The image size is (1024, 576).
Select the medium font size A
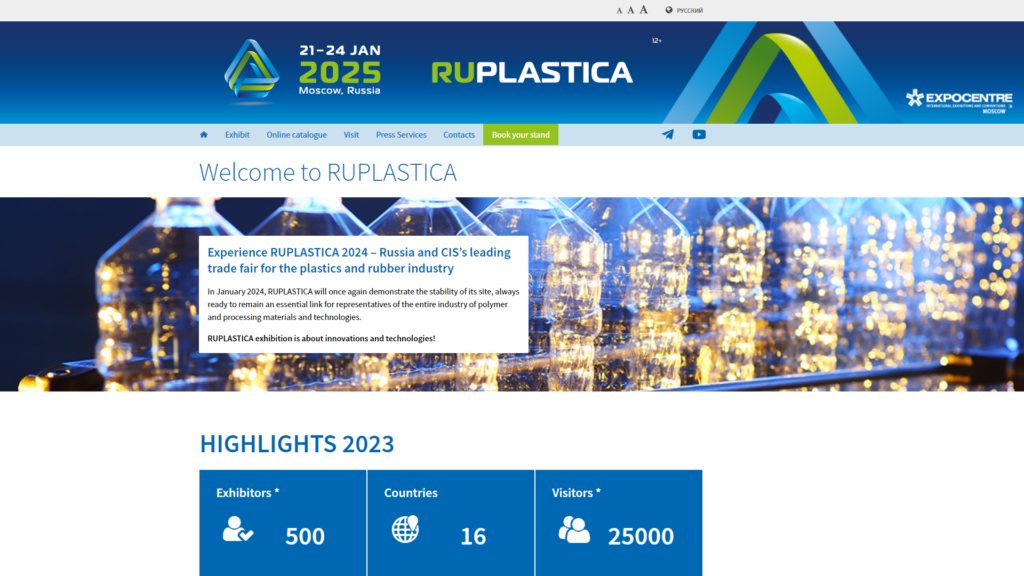pos(630,10)
